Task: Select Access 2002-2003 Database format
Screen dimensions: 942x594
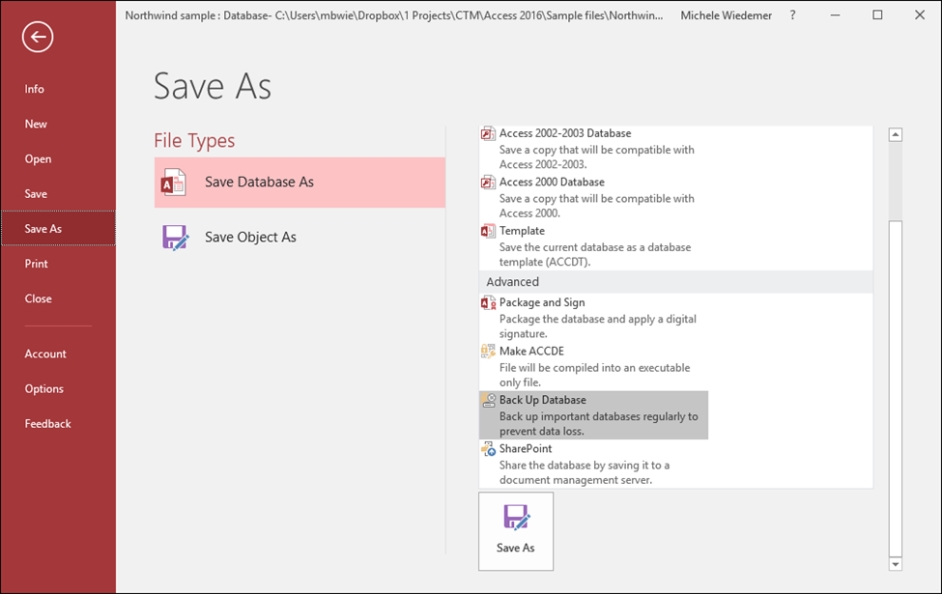Action: point(594,148)
